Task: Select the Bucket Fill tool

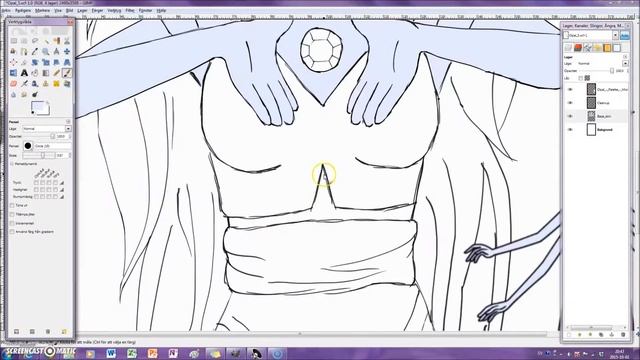Action: point(35,73)
